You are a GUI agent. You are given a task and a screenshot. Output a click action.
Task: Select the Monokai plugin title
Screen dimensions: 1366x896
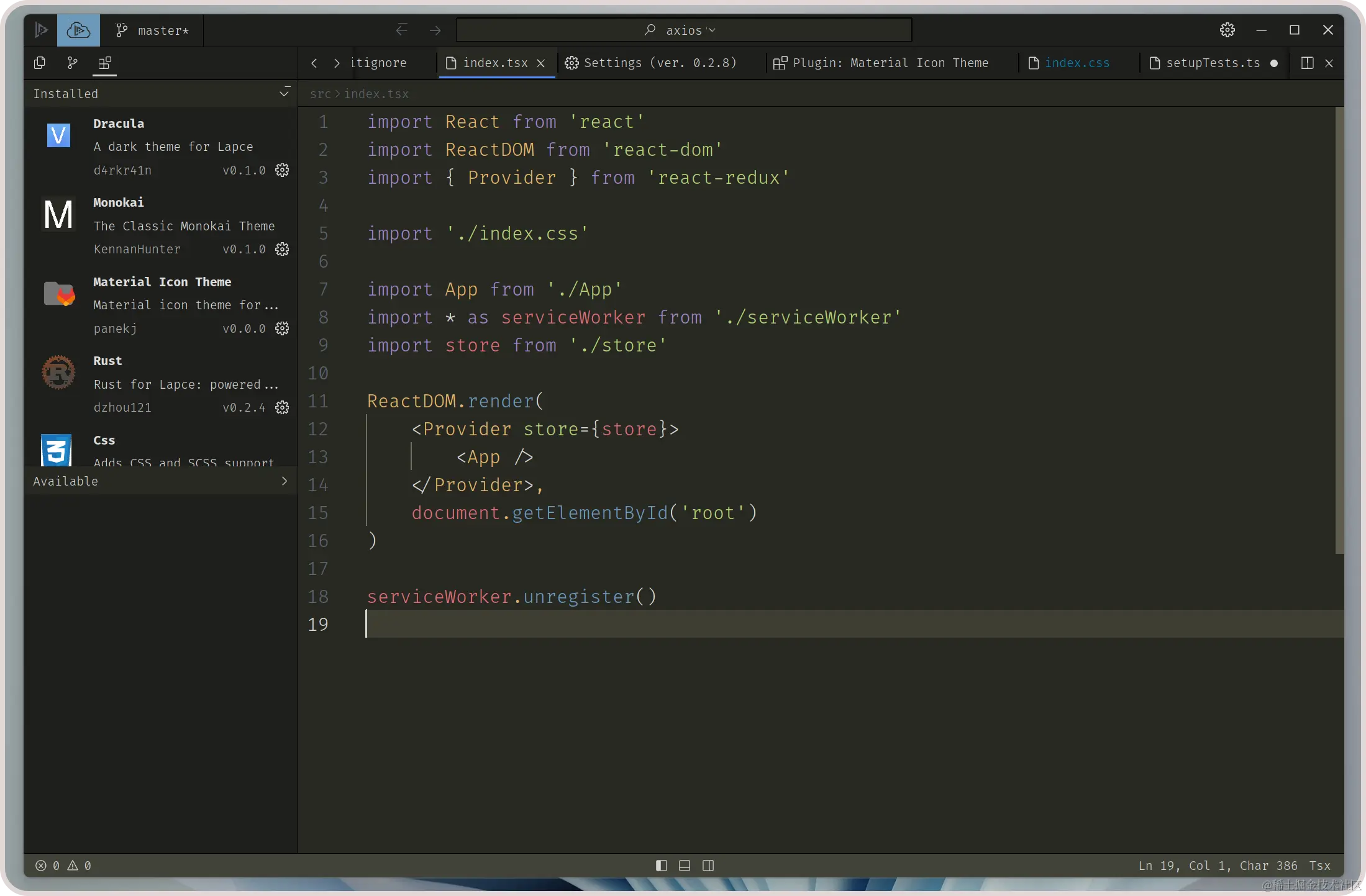[119, 202]
